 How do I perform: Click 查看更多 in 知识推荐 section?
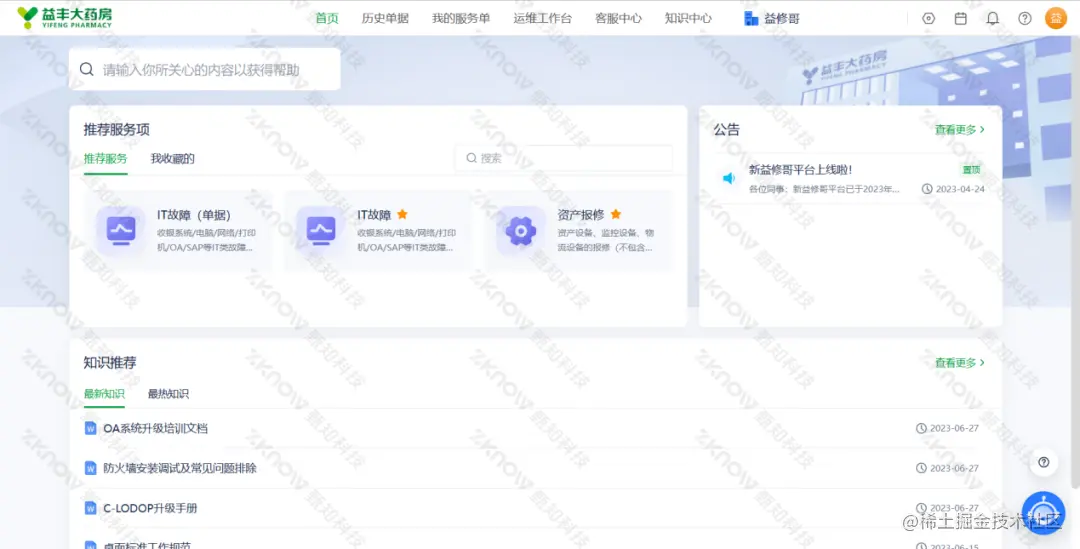(959, 362)
